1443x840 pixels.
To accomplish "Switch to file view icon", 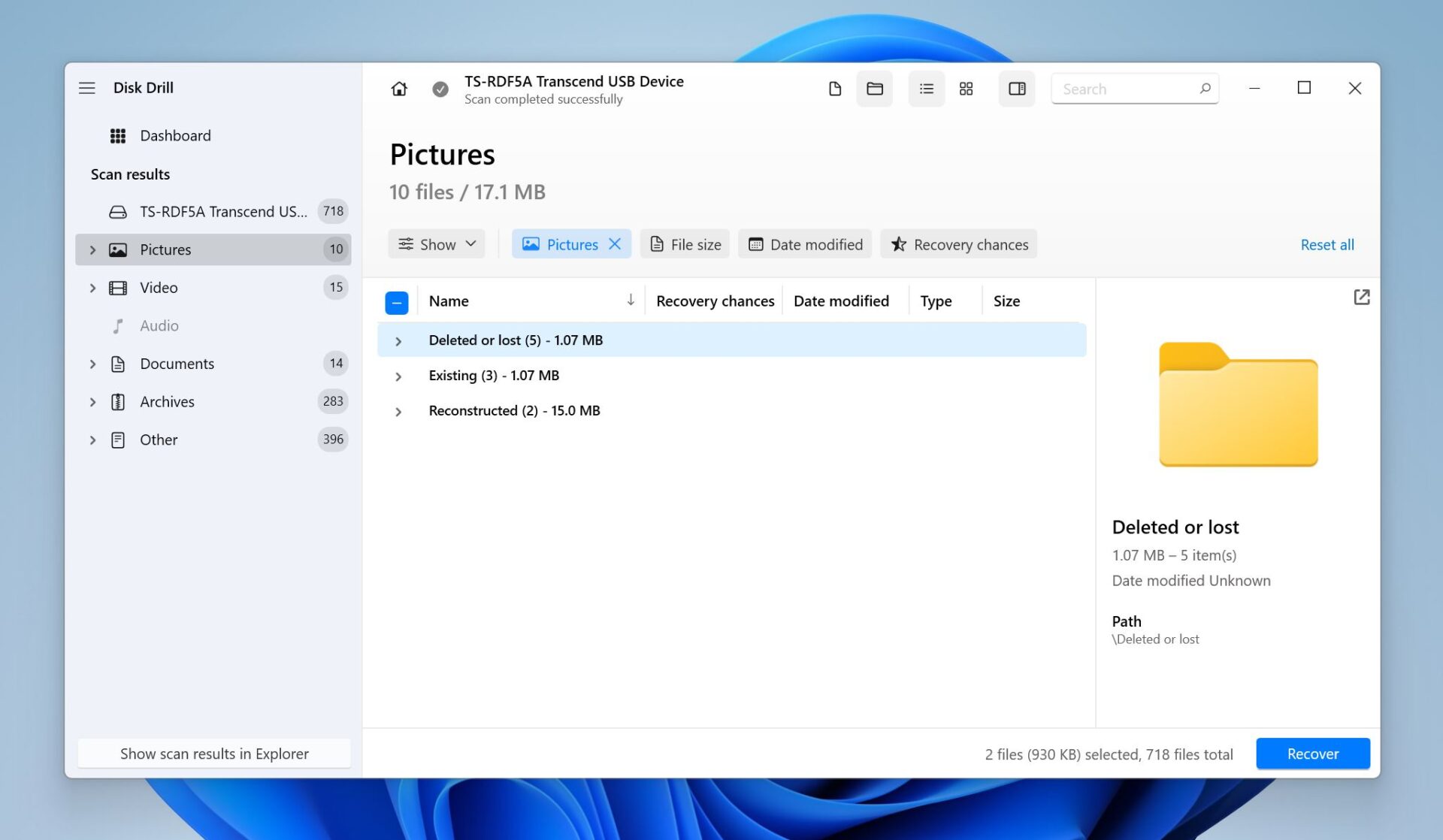I will pyautogui.click(x=835, y=89).
